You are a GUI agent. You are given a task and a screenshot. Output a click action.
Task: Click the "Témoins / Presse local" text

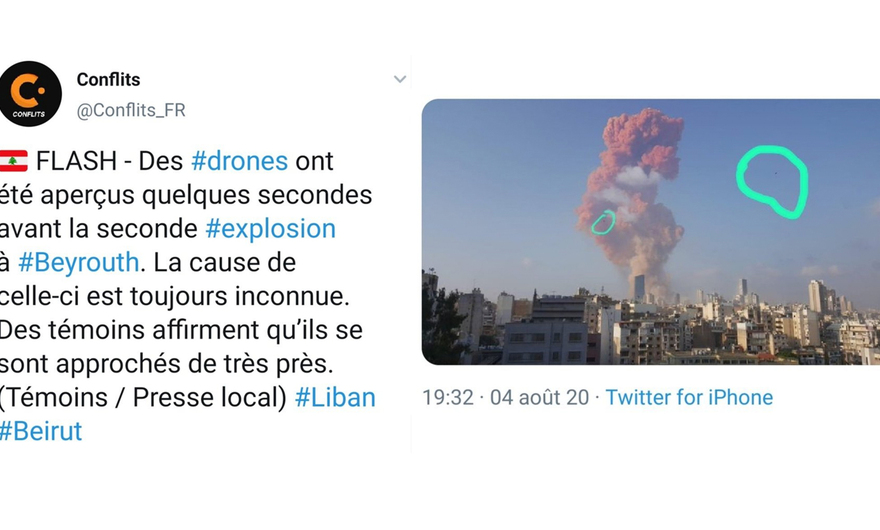pos(143,398)
